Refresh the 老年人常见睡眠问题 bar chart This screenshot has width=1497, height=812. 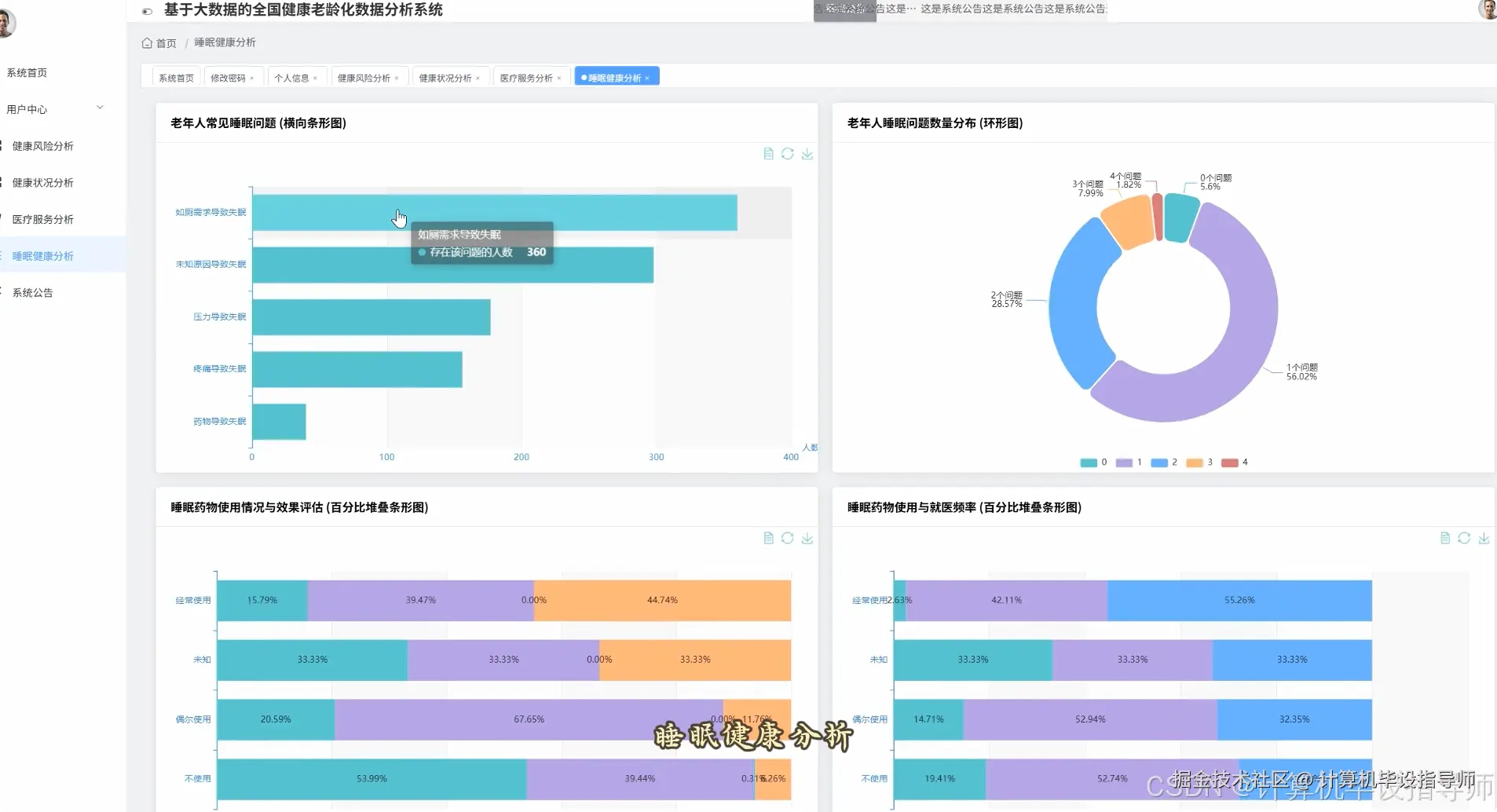click(788, 154)
